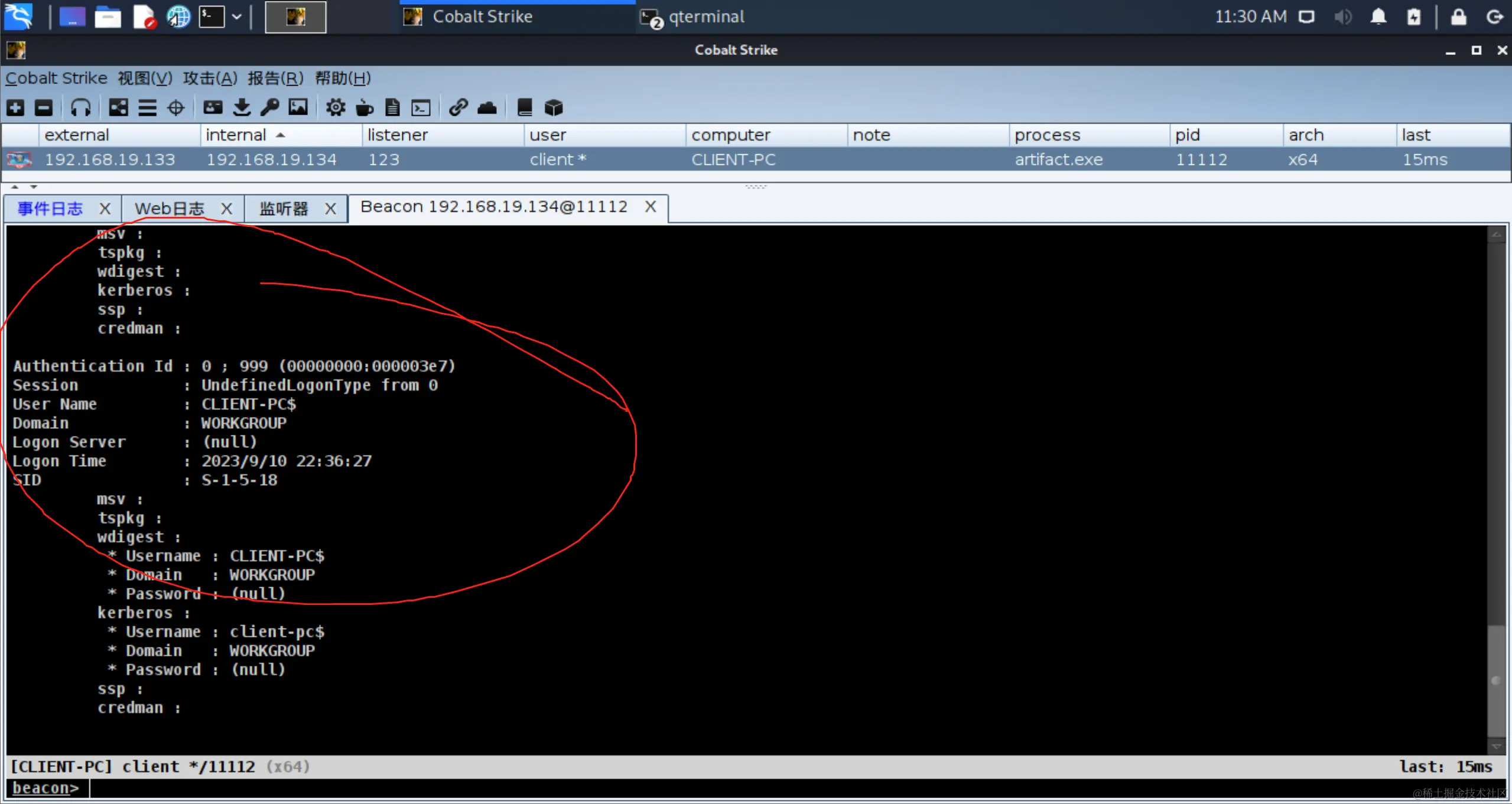Click the Java coffee cup icon
The height and width of the screenshot is (804, 1512).
(x=365, y=108)
